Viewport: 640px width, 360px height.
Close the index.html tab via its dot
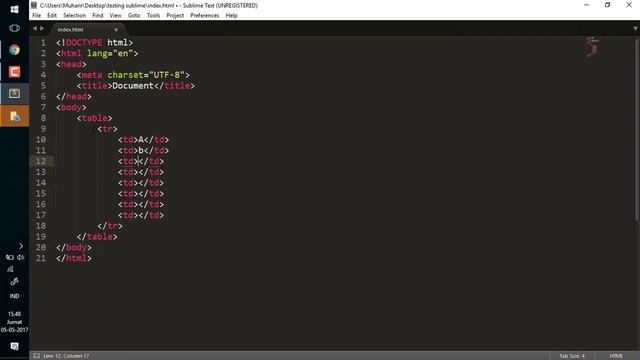pos(116,29)
